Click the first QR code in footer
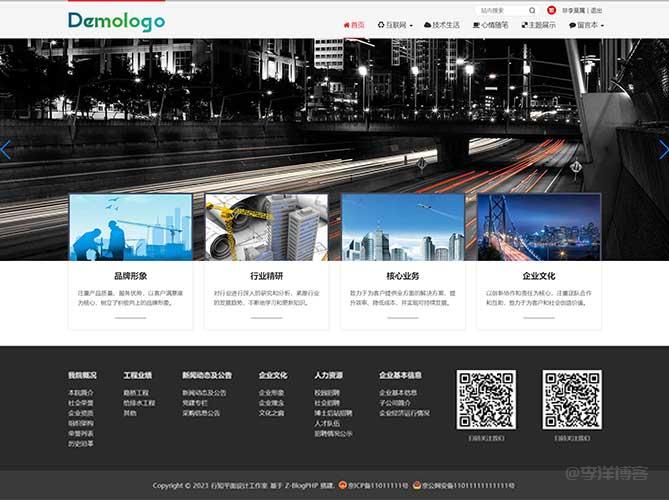This screenshot has width=669, height=500. 486,400
